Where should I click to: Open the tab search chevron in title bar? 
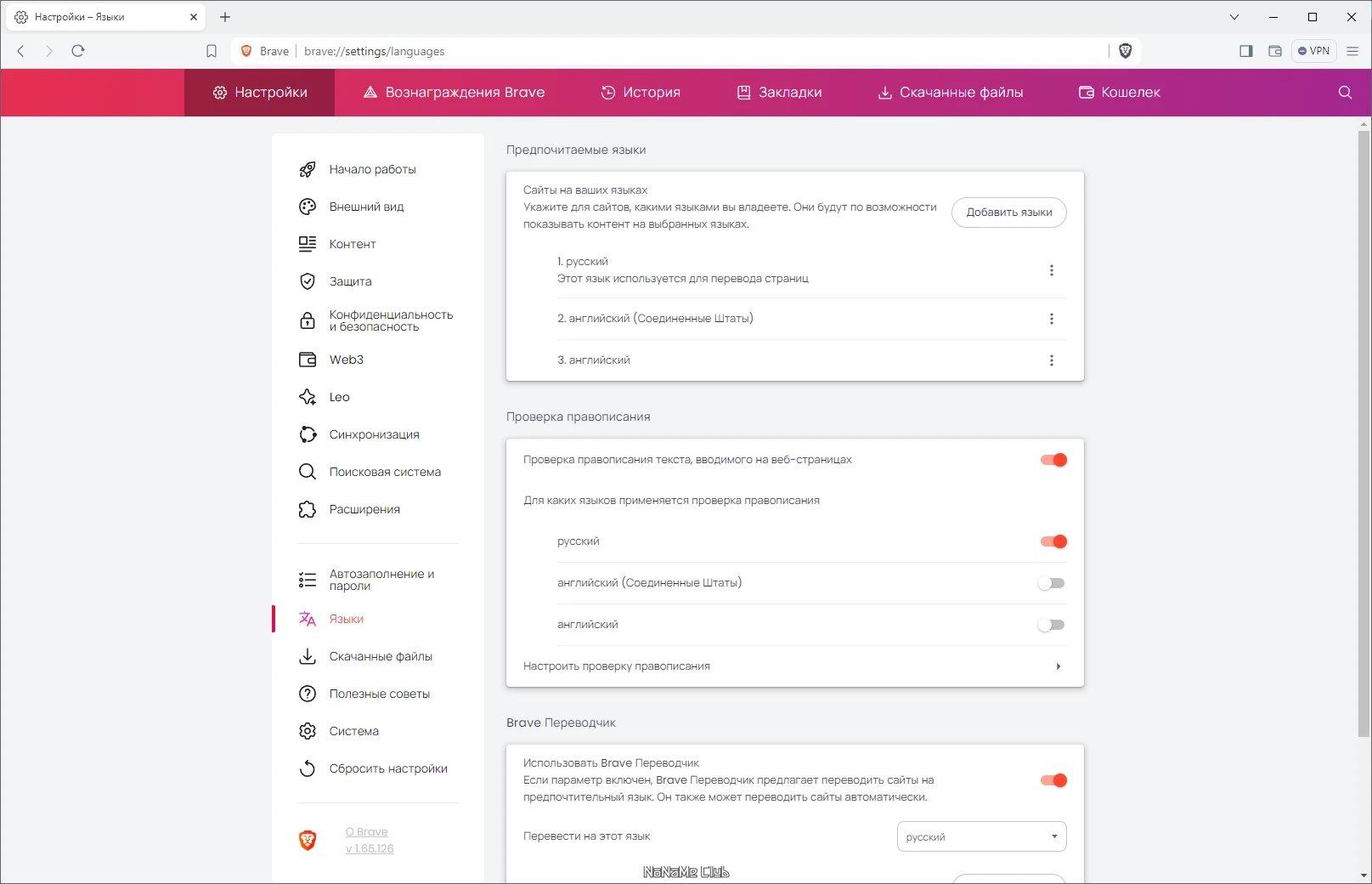[1234, 17]
